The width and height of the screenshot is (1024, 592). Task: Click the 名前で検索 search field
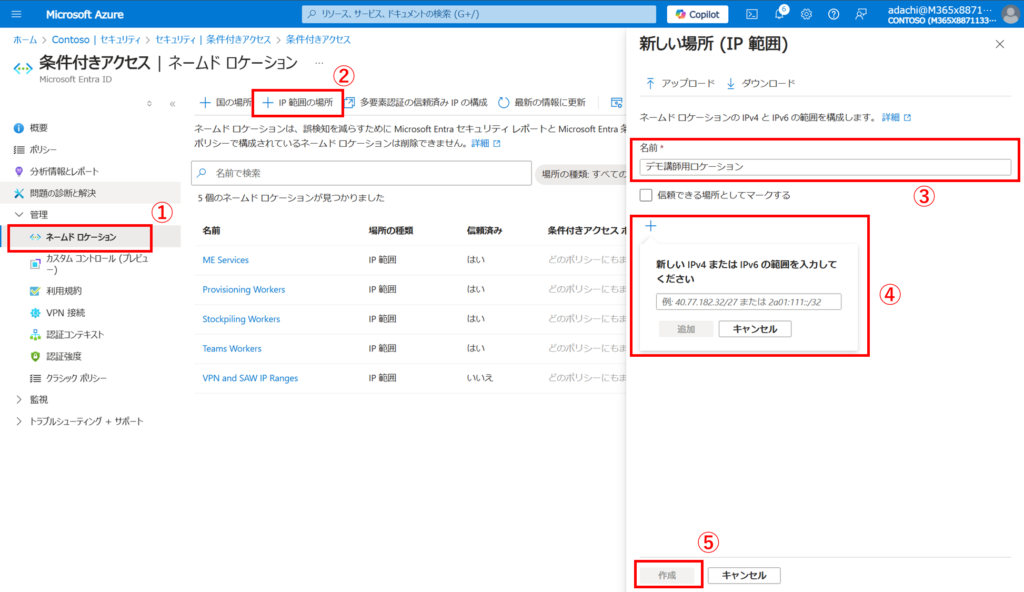click(361, 173)
